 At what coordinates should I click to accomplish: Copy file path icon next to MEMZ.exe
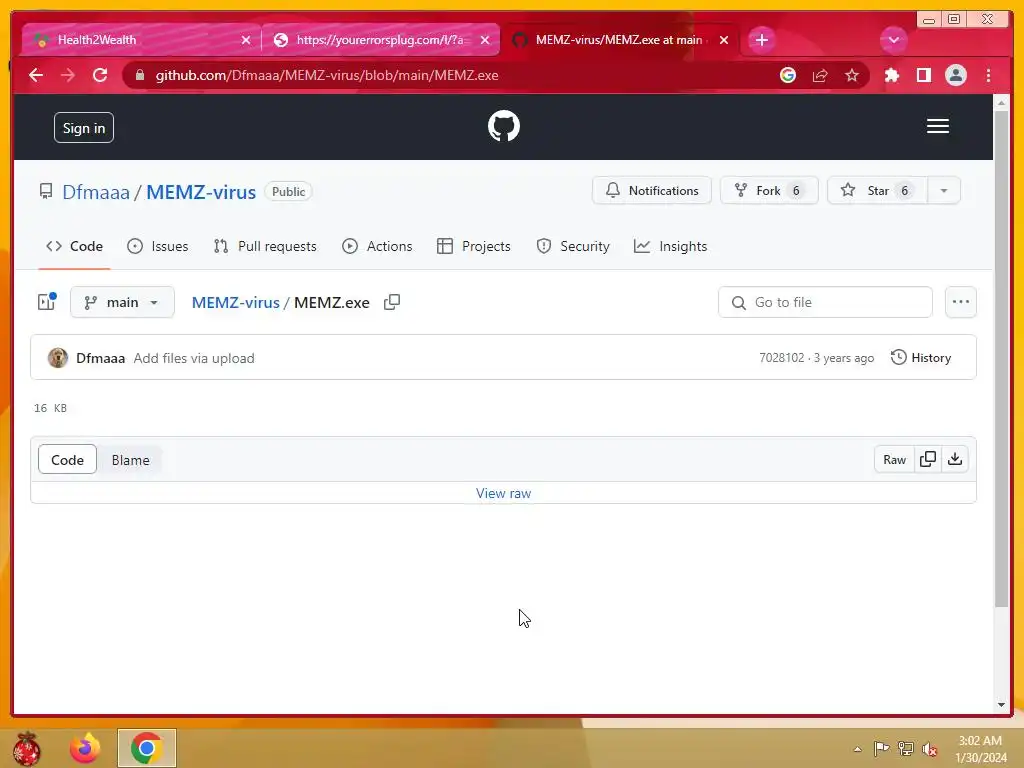[392, 302]
